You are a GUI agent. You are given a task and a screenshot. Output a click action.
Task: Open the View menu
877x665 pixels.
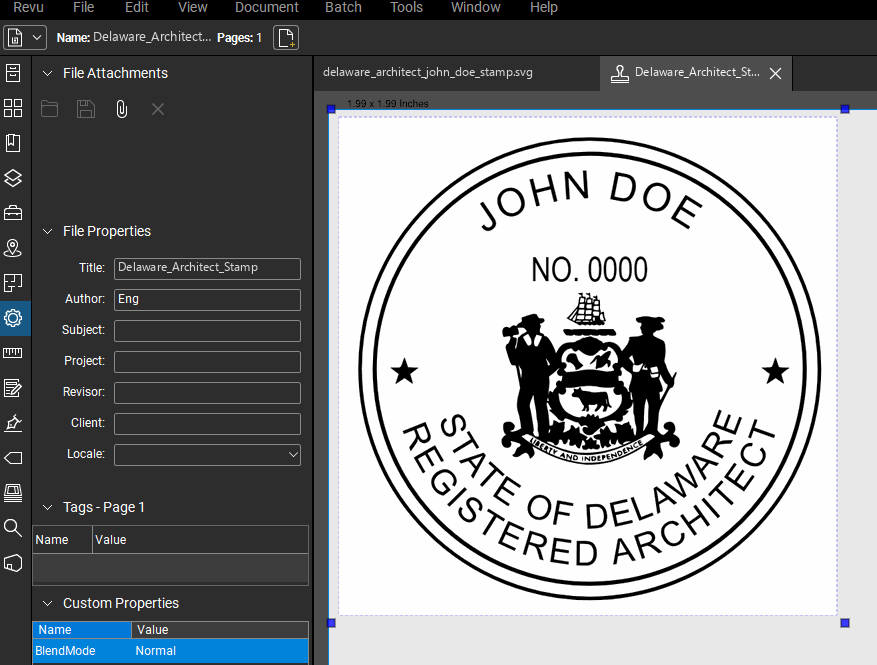point(192,7)
